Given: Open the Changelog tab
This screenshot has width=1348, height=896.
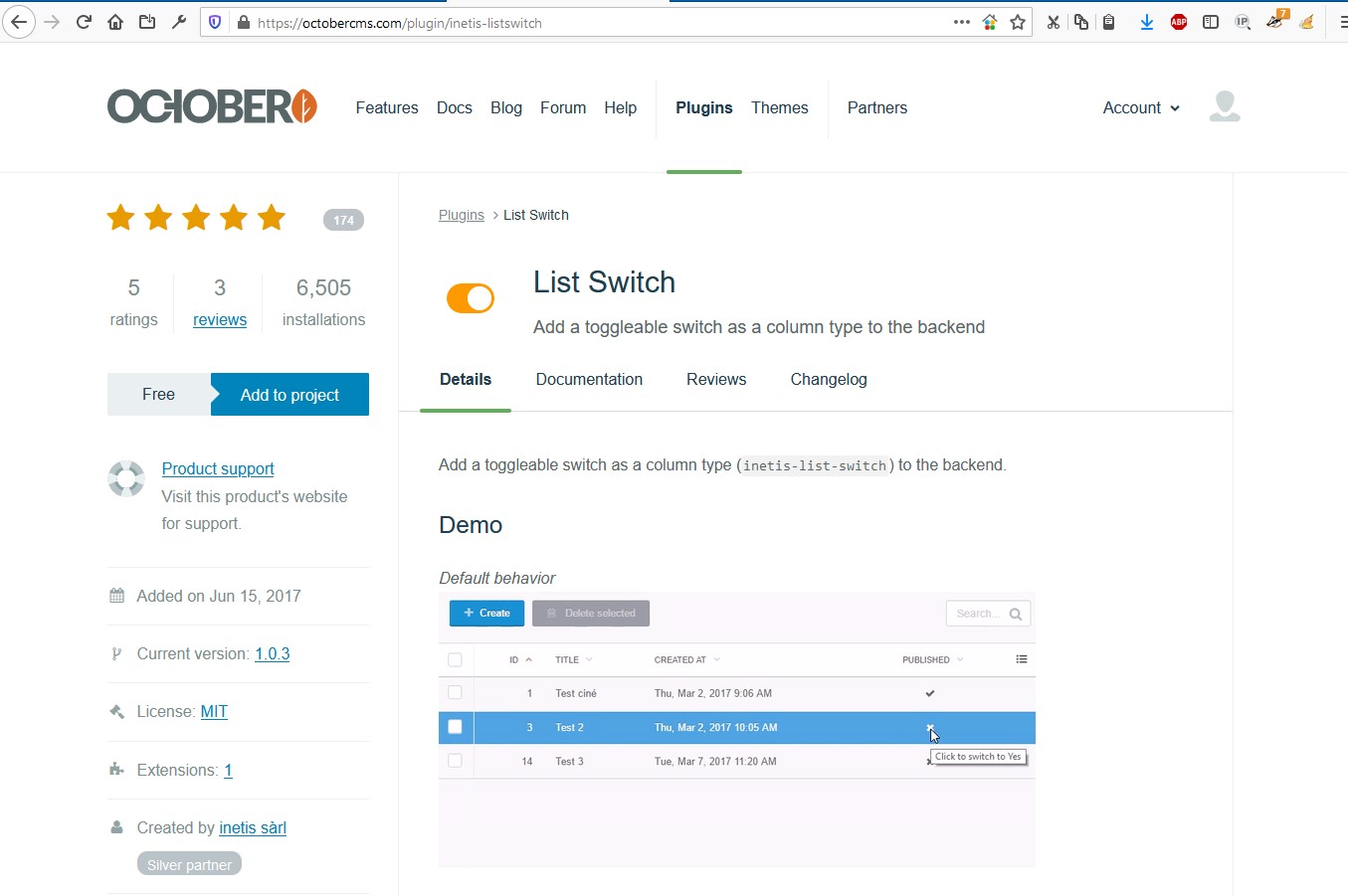Looking at the screenshot, I should pyautogui.click(x=829, y=379).
